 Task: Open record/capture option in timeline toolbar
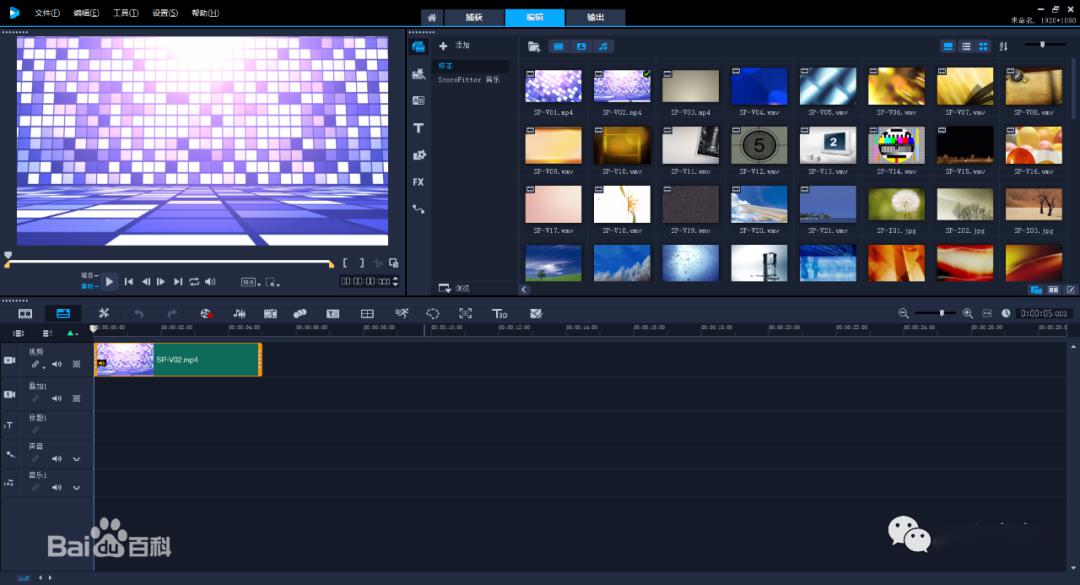click(205, 314)
